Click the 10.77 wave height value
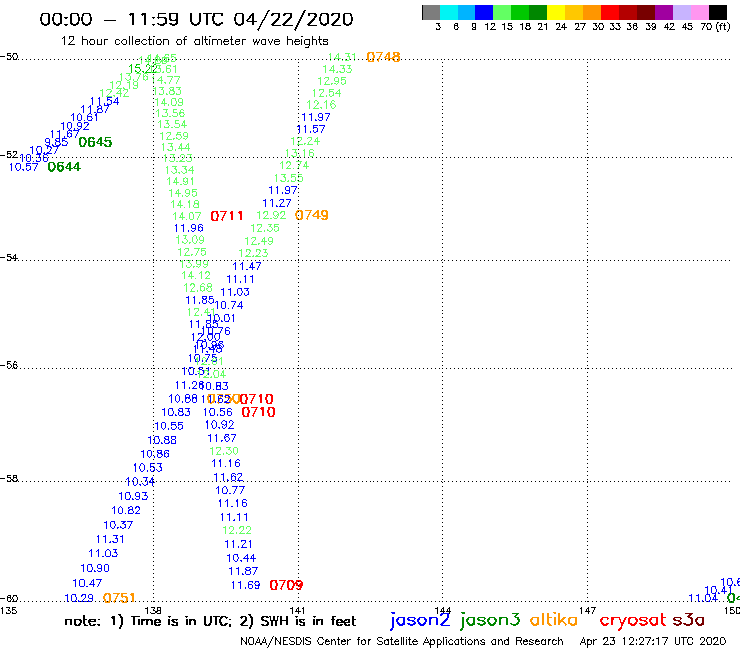The image size is (740, 650). pos(230,490)
